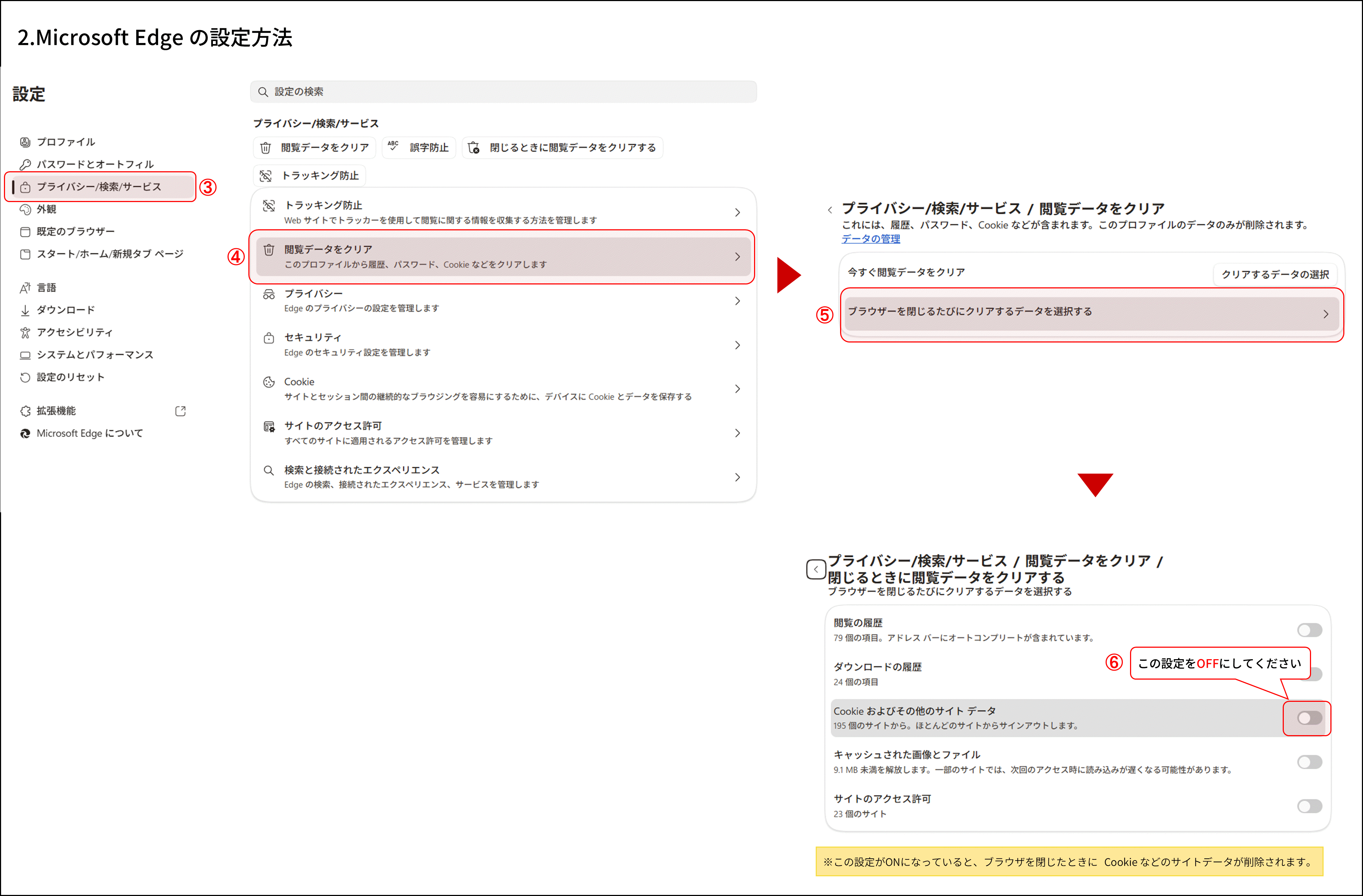
Task: Click the magnifier icon in 設定の検索 box
Action: (x=263, y=92)
